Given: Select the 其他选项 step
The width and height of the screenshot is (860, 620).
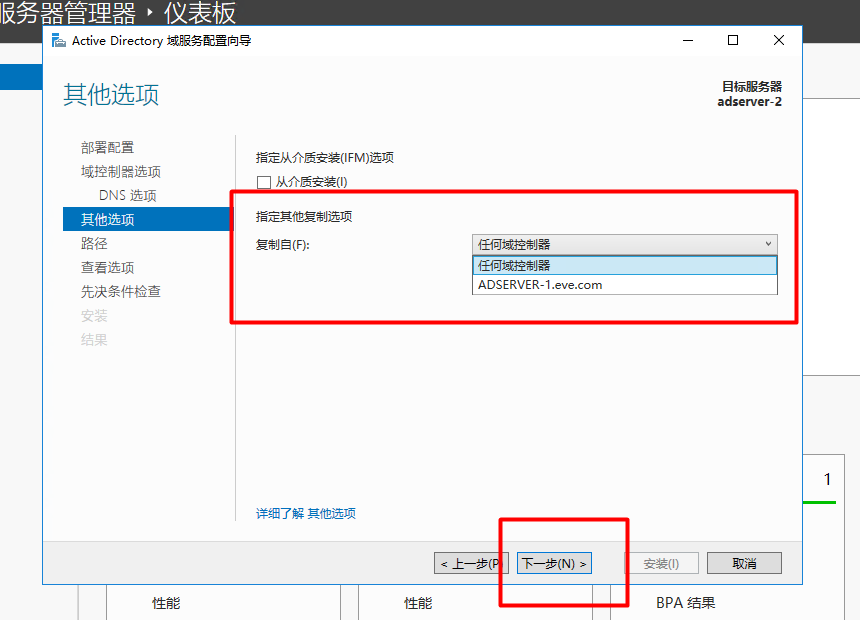Looking at the screenshot, I should pos(148,219).
